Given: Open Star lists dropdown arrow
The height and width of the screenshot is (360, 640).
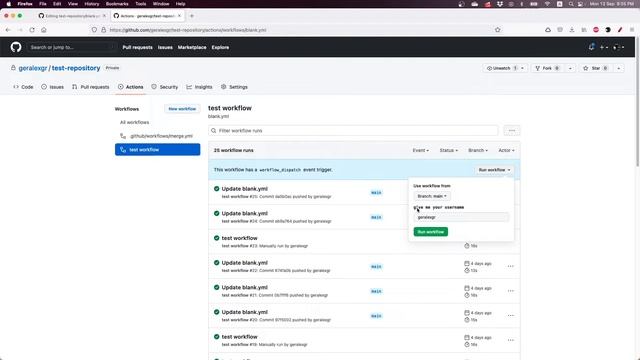Looking at the screenshot, I should click(x=619, y=68).
